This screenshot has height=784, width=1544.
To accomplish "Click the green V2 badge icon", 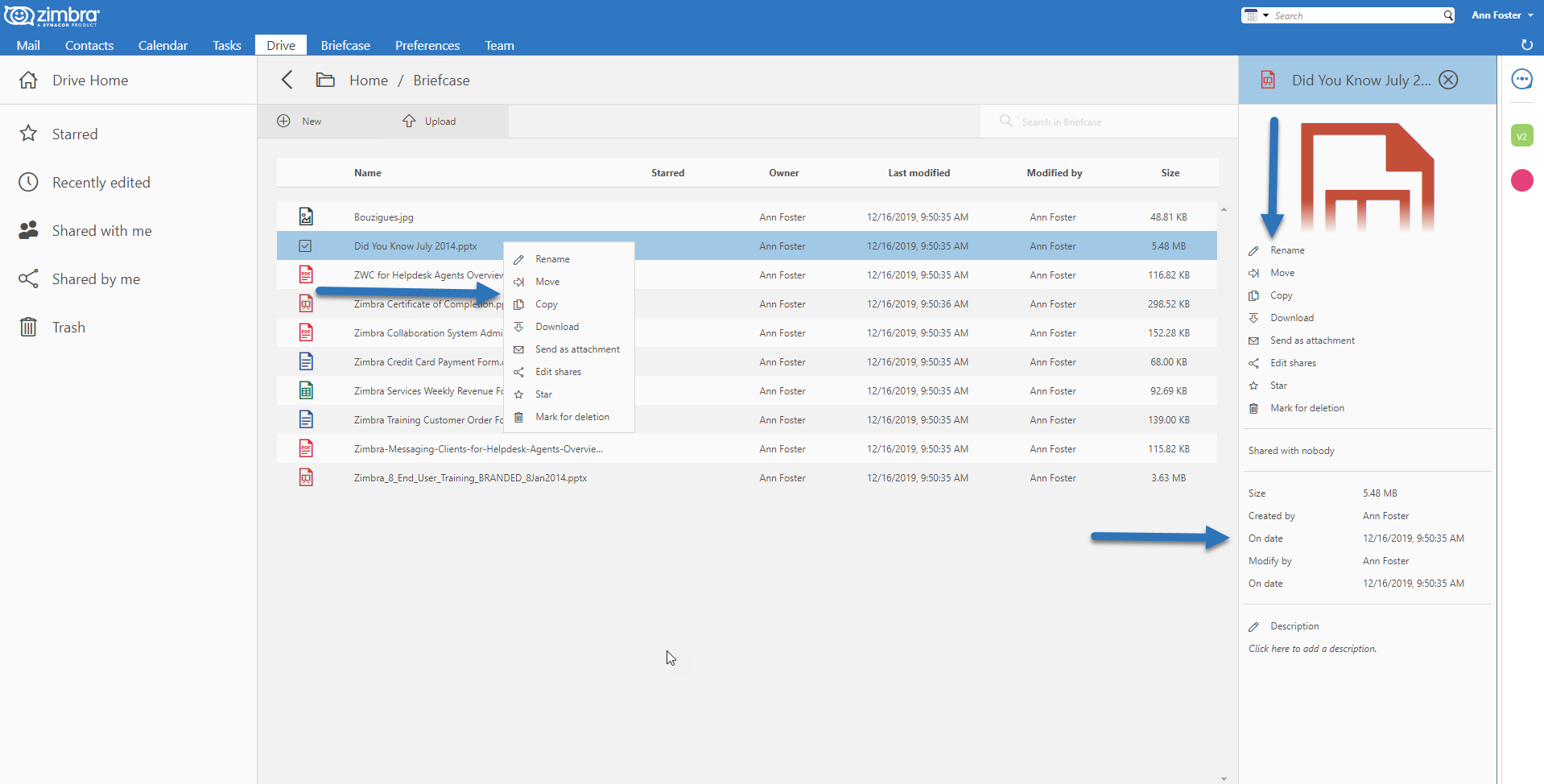I will click(x=1521, y=136).
